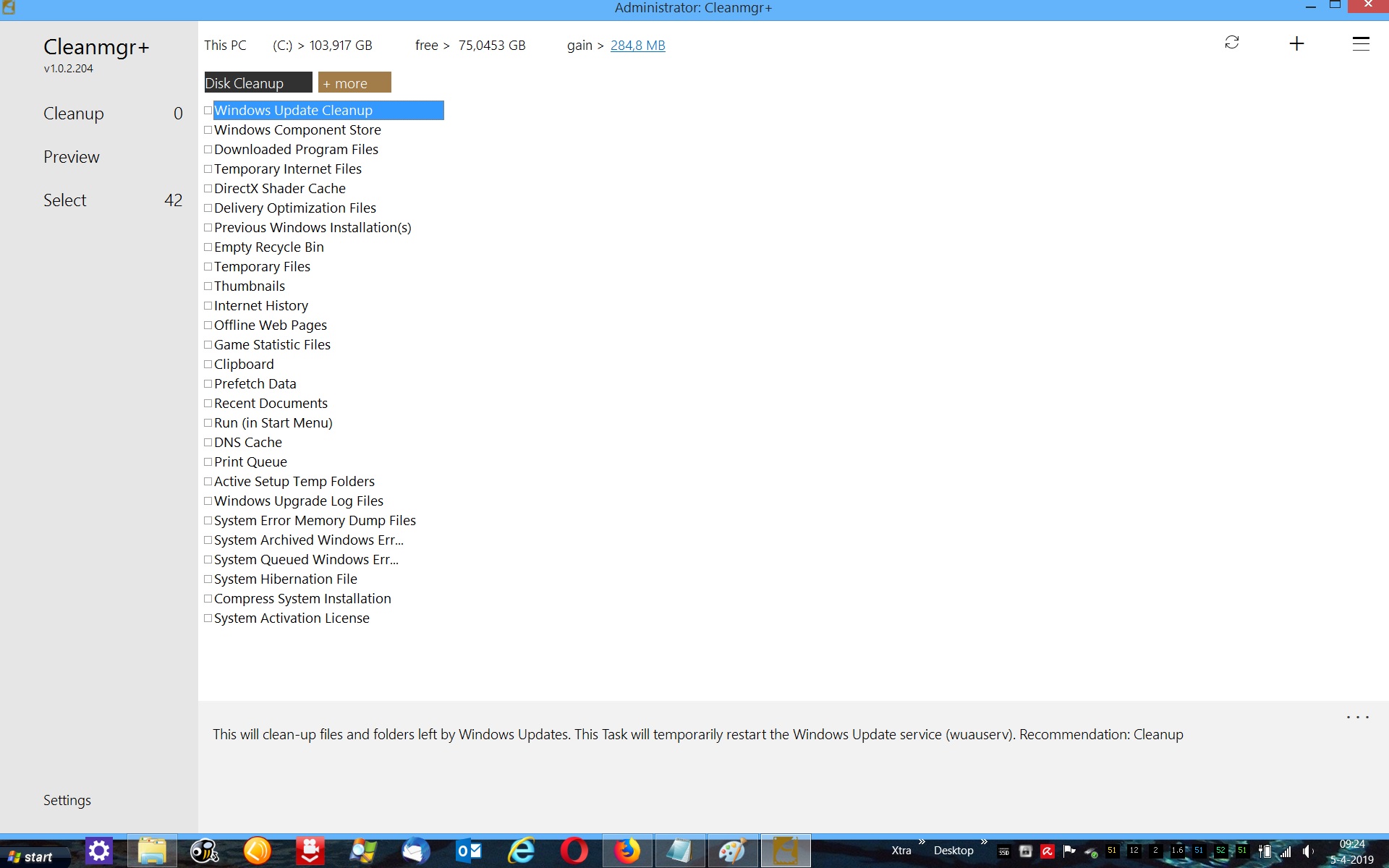Click the Action Center flag tray icon
Viewport: 1389px width, 868px height.
click(x=1069, y=851)
